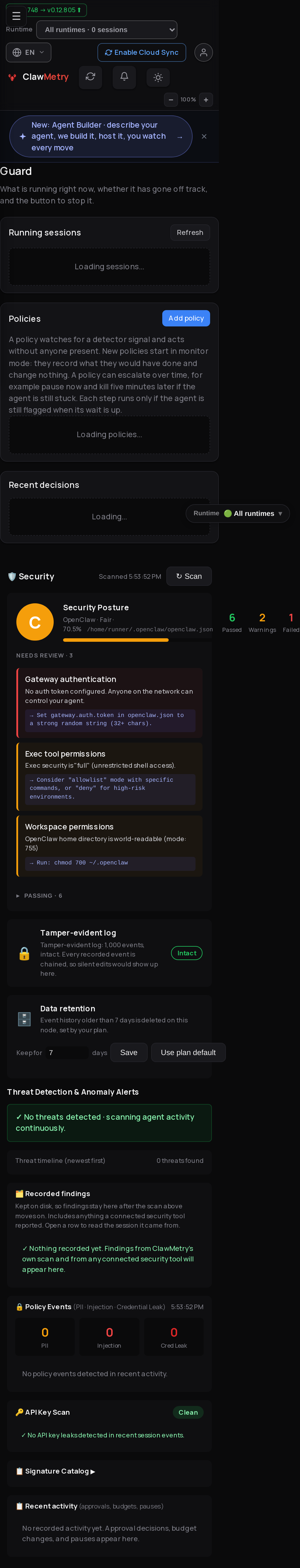Screen dimensions: 300x1568
Task: Click the user profile icon
Action: coord(204,52)
